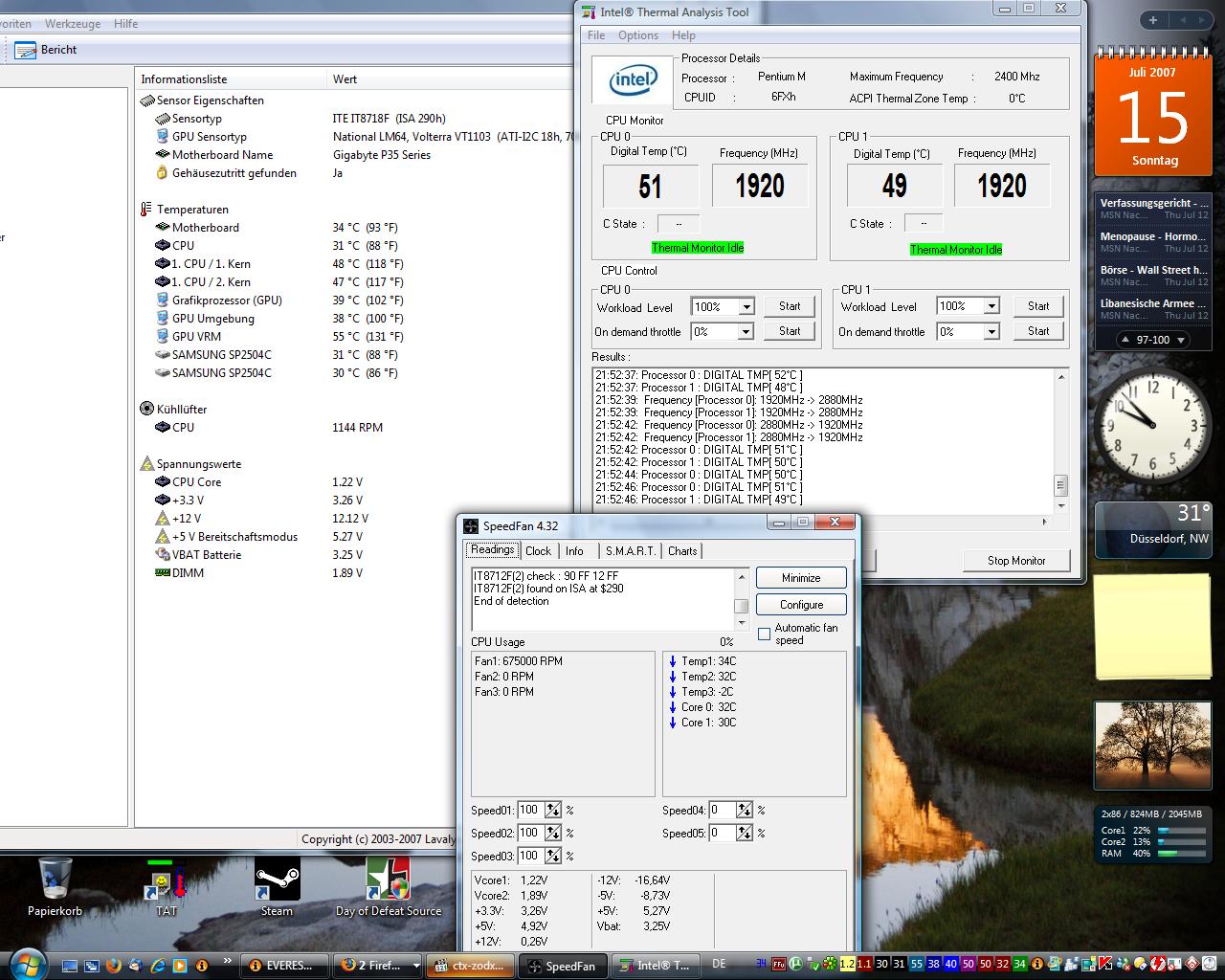Click the Minimize button in SpeedFan

pyautogui.click(x=801, y=578)
